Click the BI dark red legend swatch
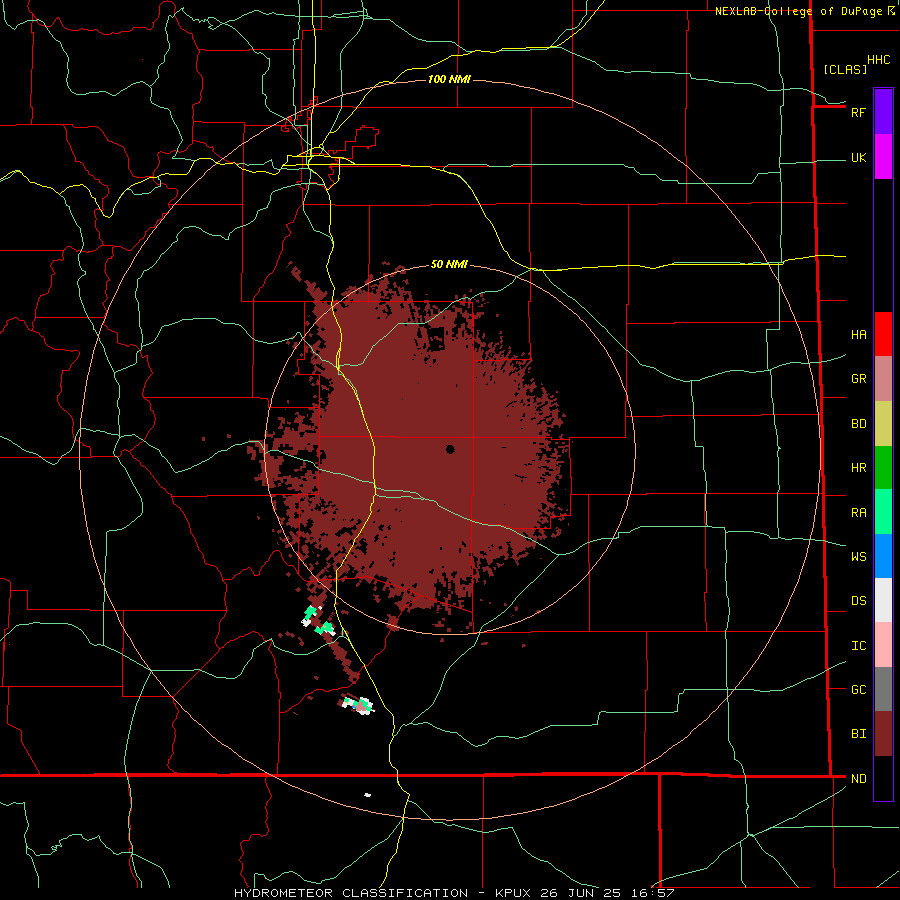 point(883,734)
